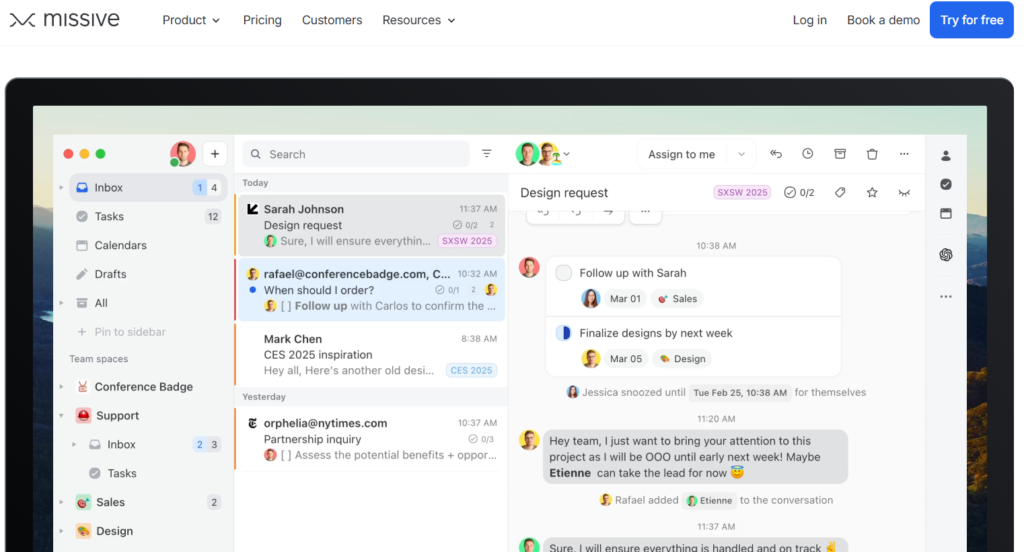Open the Support team space
1024x552 pixels.
click(x=148, y=415)
